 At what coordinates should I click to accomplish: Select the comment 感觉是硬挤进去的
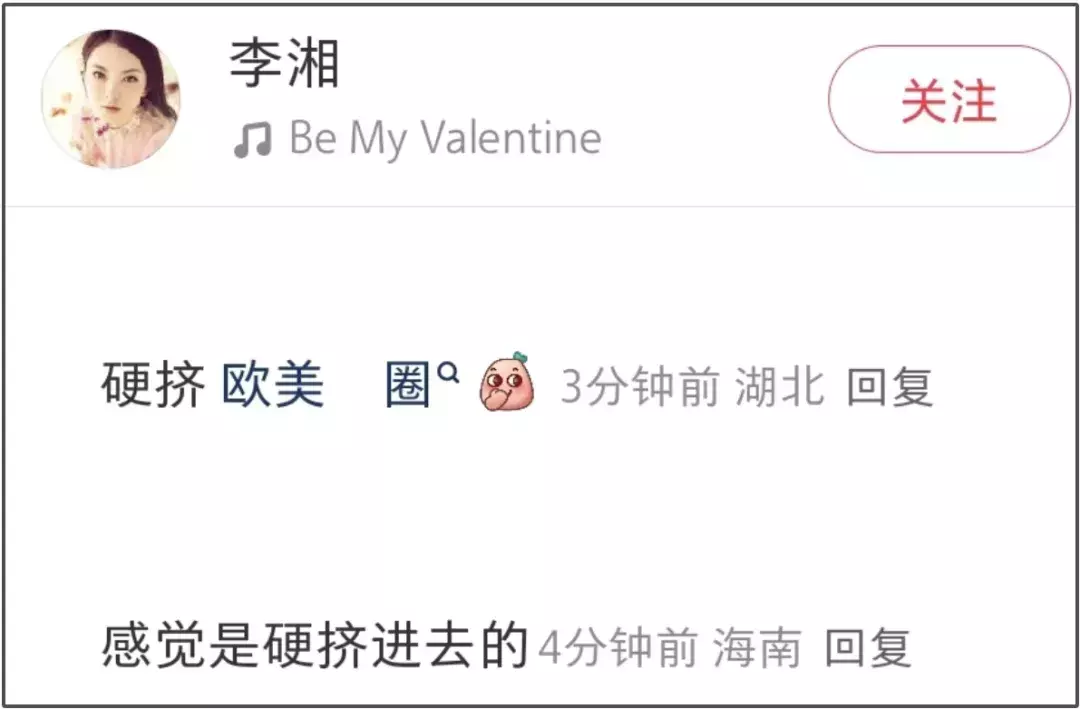(x=315, y=647)
